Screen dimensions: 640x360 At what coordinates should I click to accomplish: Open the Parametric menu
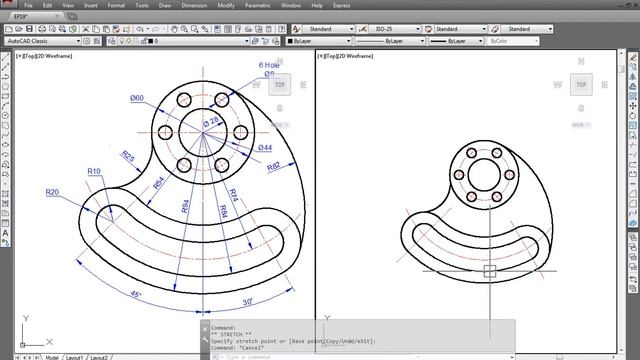tap(258, 5)
